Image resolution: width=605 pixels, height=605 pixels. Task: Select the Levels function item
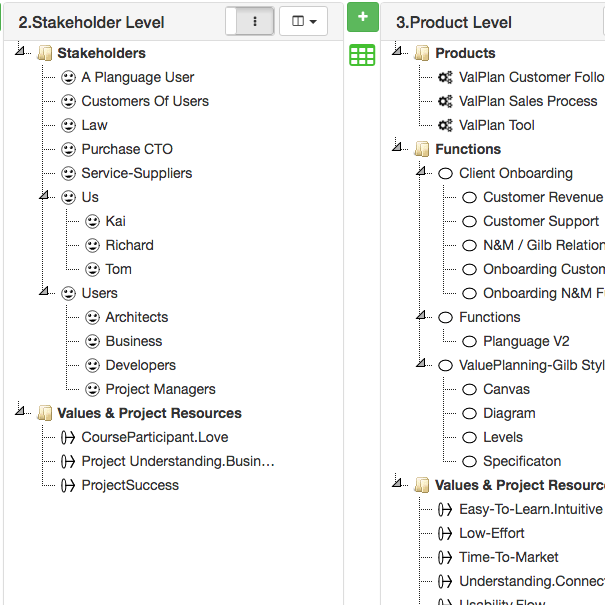pos(503,438)
